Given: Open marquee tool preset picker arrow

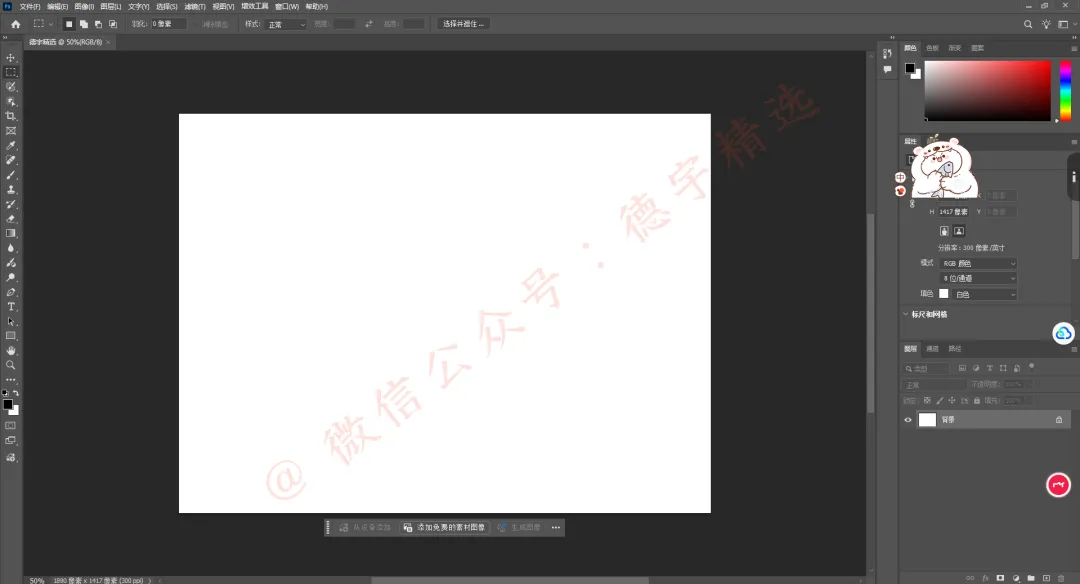Looking at the screenshot, I should click(x=50, y=24).
